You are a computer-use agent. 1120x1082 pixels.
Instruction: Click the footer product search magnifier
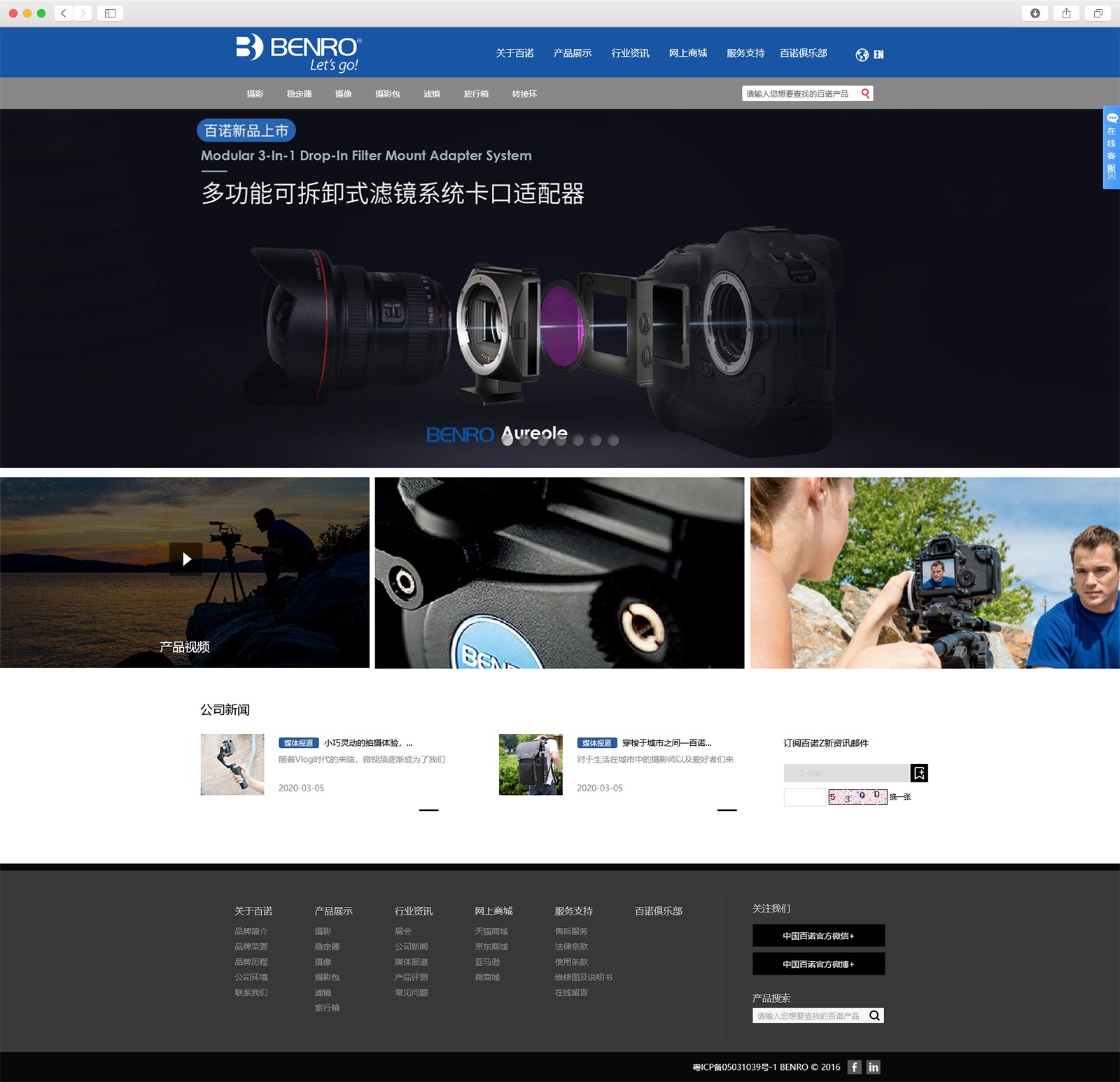coord(875,1015)
